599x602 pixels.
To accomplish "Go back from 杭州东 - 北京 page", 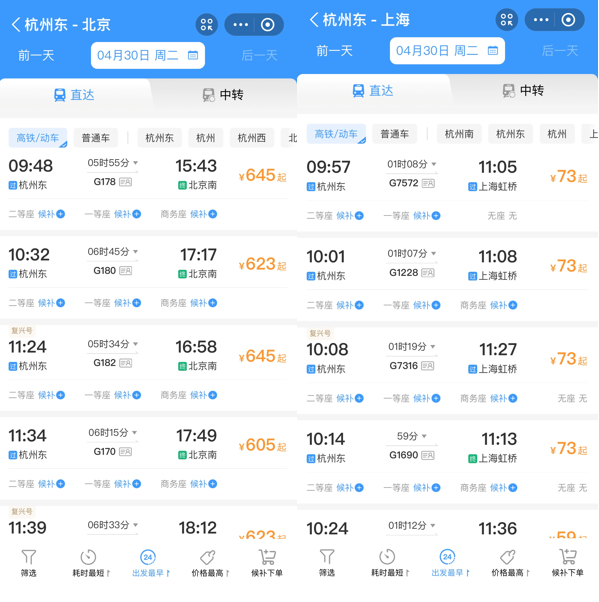I will [16, 25].
